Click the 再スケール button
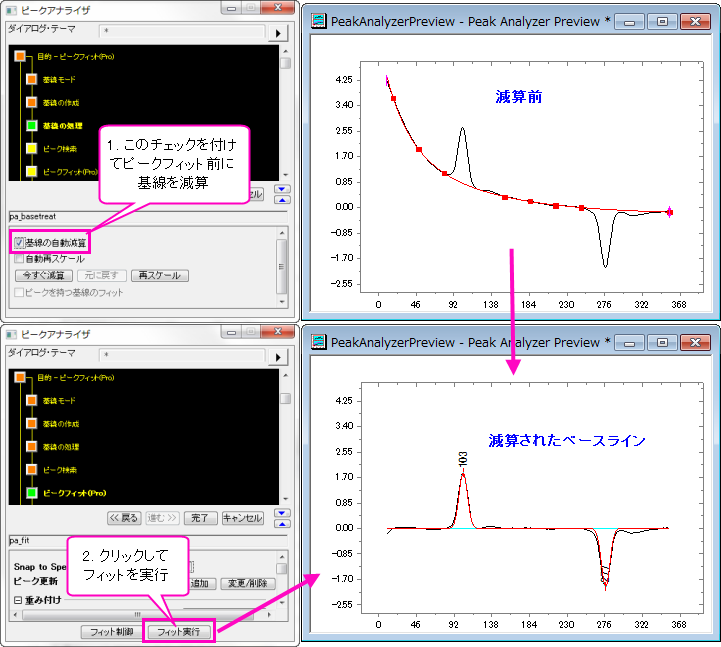The image size is (721, 647). click(160, 275)
